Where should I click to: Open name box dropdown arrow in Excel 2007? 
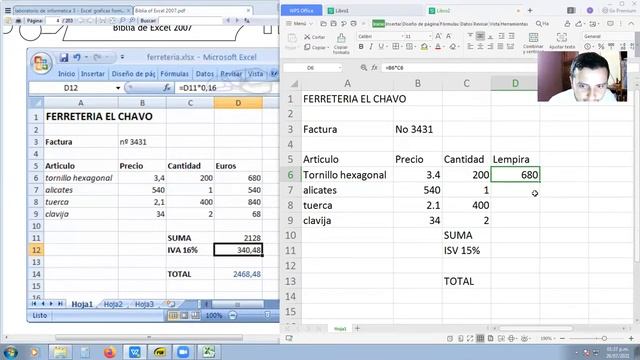pyautogui.click(x=118, y=88)
